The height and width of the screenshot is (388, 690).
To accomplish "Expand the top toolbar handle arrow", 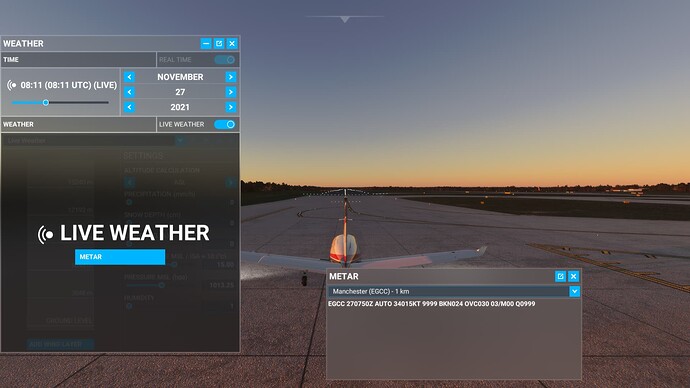I will [x=345, y=19].
